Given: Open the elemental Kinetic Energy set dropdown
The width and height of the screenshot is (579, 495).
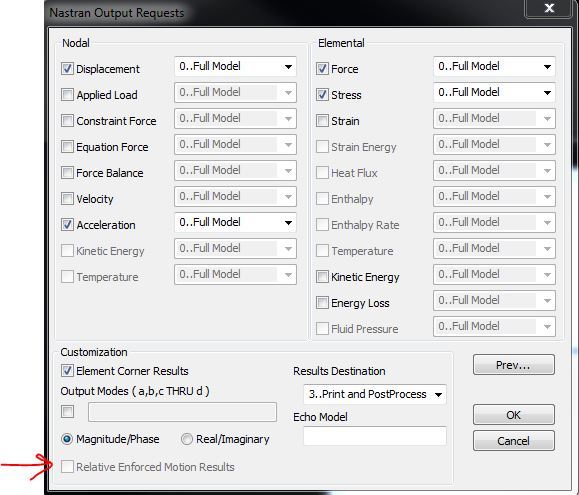Looking at the screenshot, I should (x=494, y=274).
